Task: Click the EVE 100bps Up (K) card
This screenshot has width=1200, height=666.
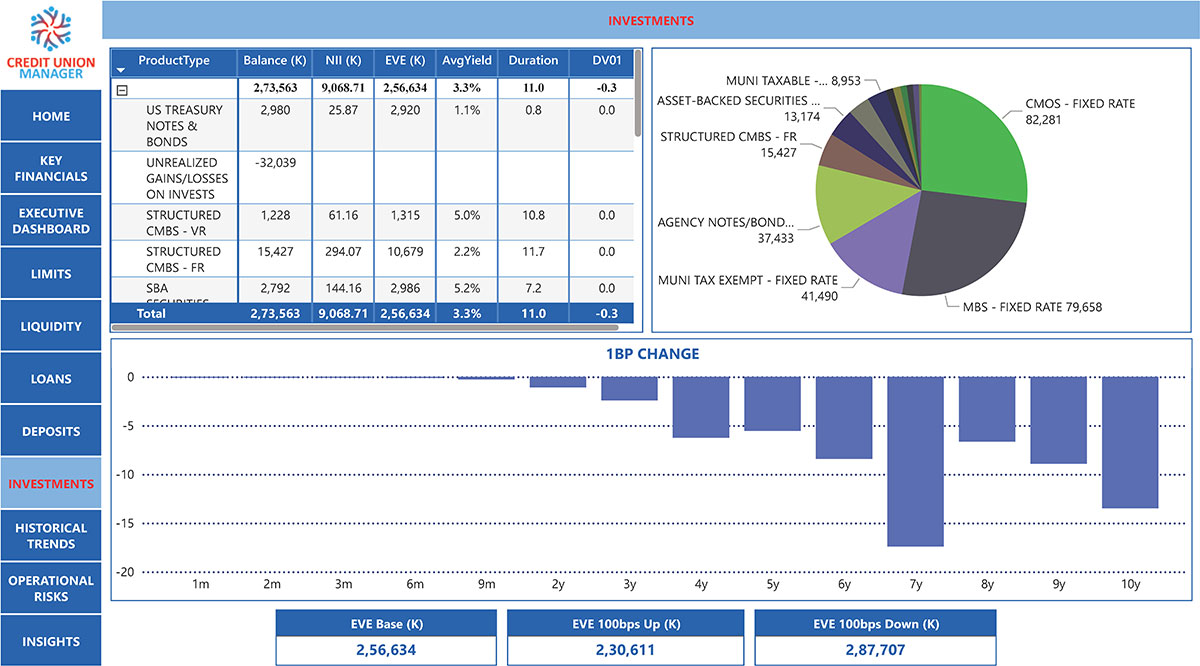Action: [626, 637]
